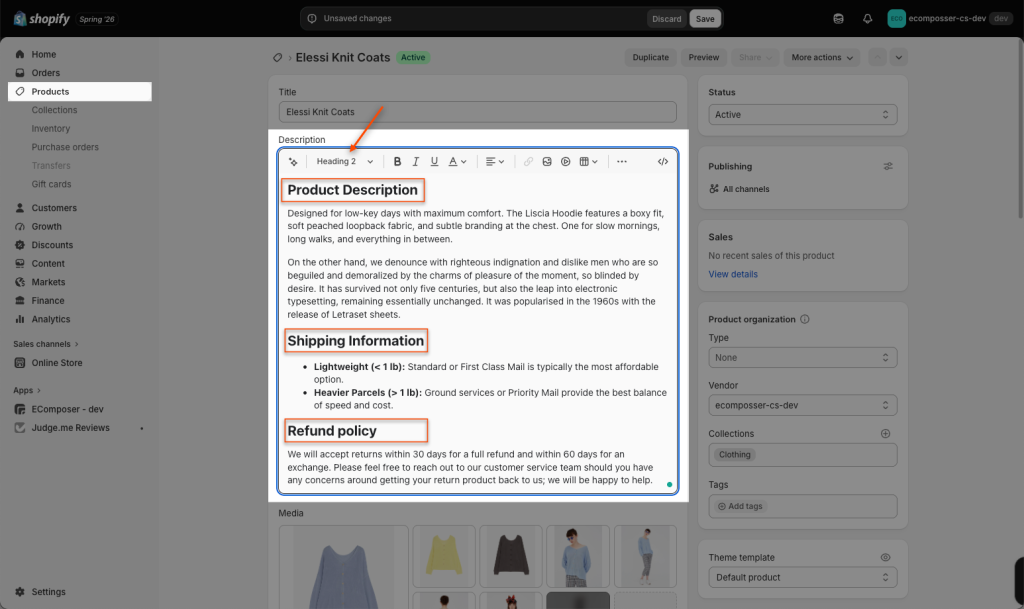Add a collection with the plus icon

coord(886,433)
